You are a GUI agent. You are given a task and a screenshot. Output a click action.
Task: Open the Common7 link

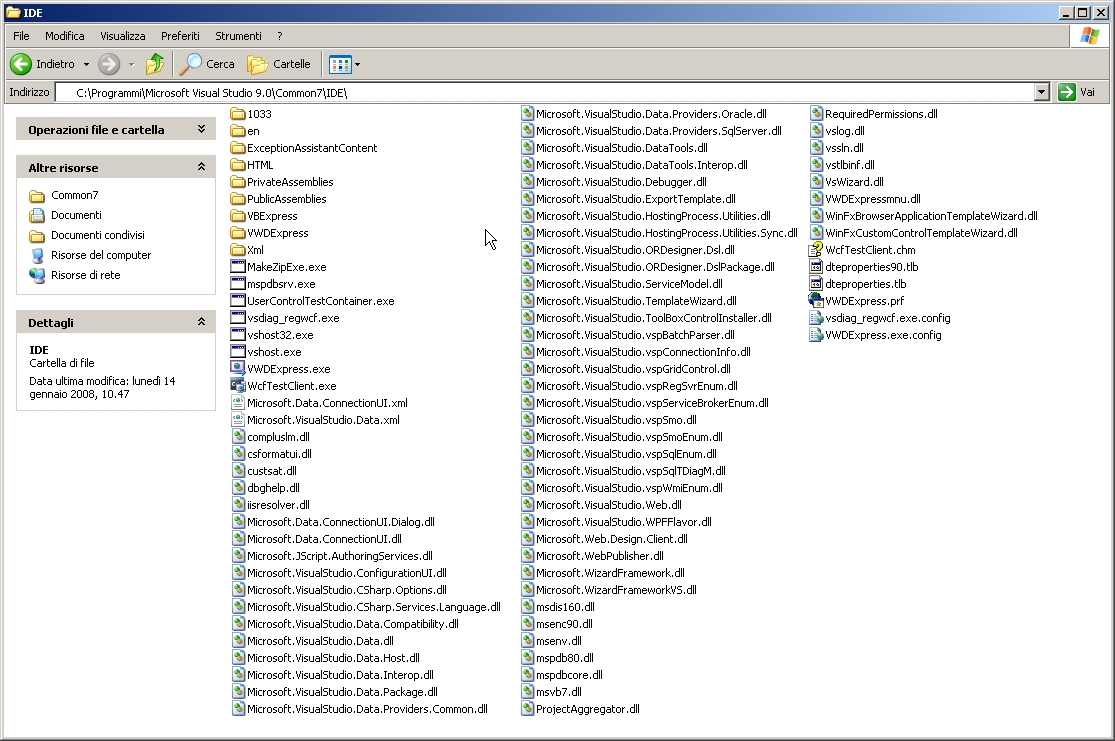point(75,195)
